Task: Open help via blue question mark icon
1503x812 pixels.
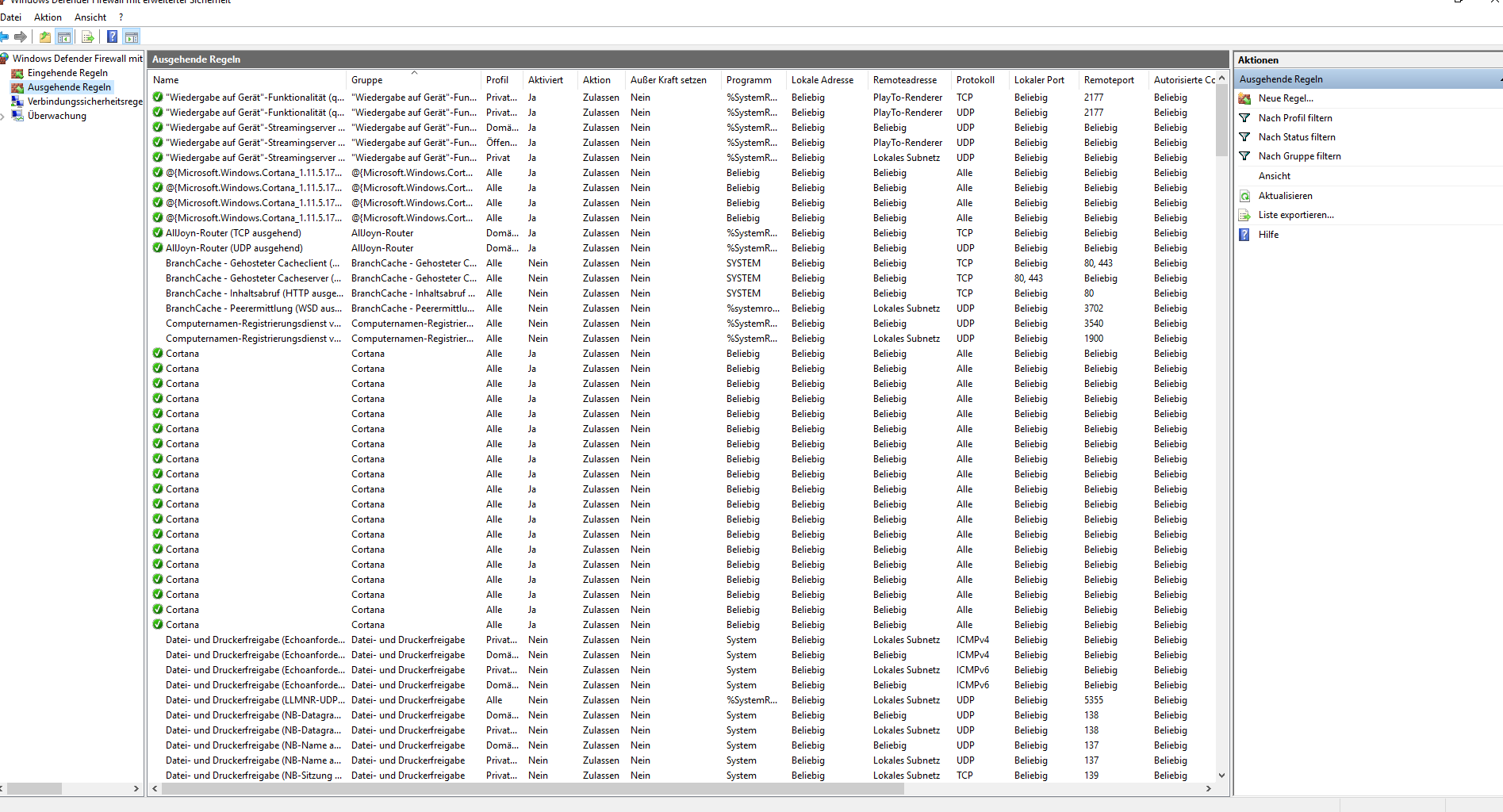Action: tap(112, 36)
